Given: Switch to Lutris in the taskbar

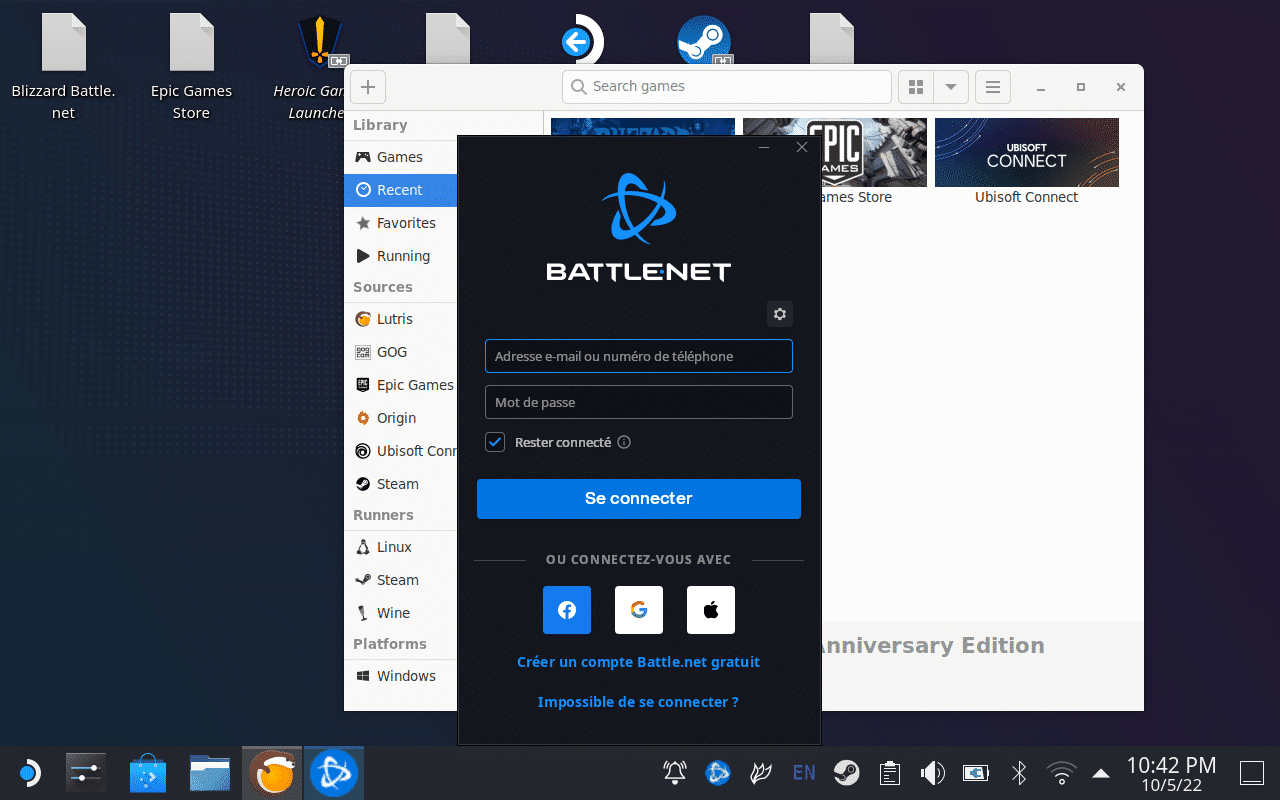Looking at the screenshot, I should (272, 773).
